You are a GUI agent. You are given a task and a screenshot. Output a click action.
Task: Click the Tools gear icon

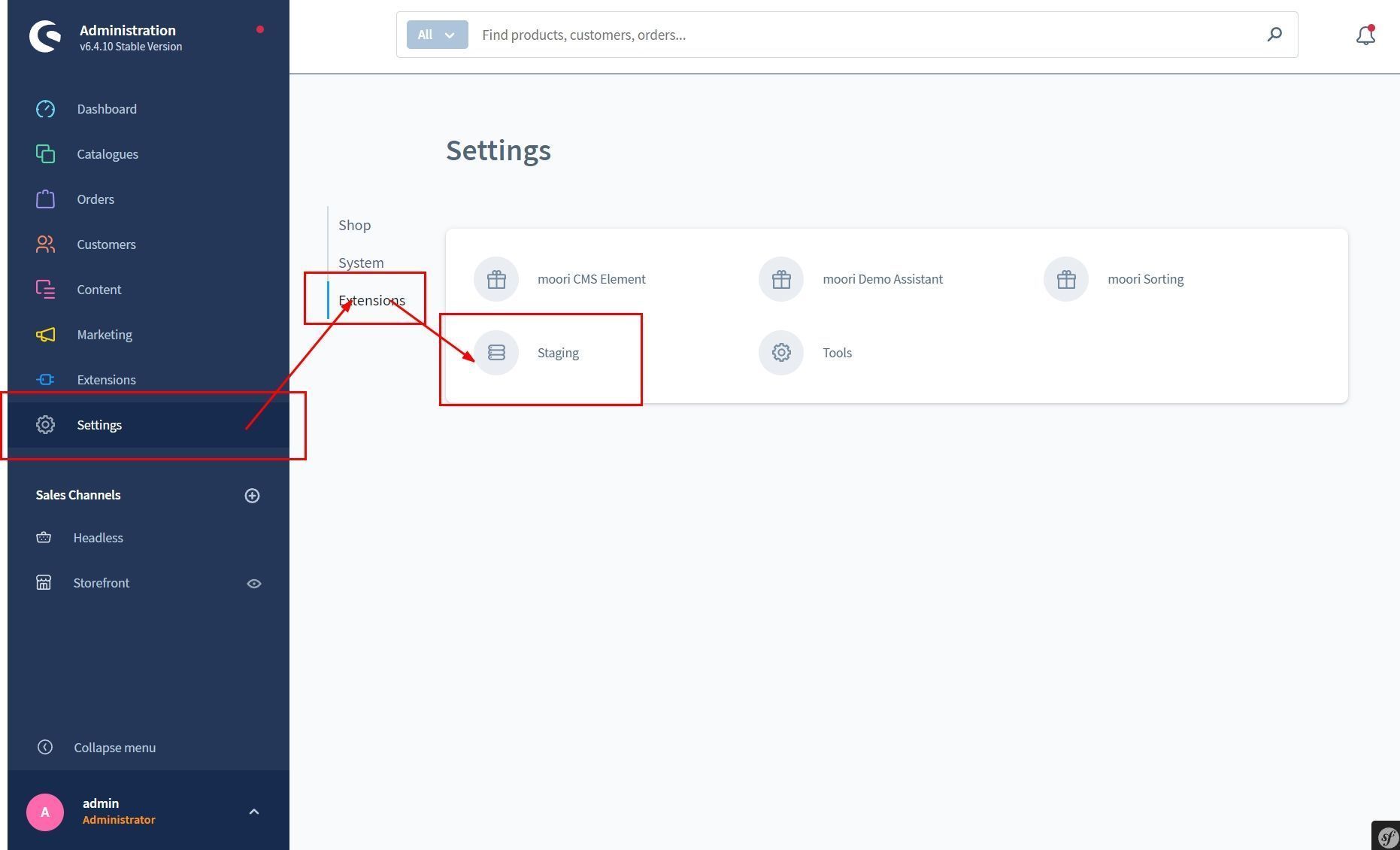781,353
